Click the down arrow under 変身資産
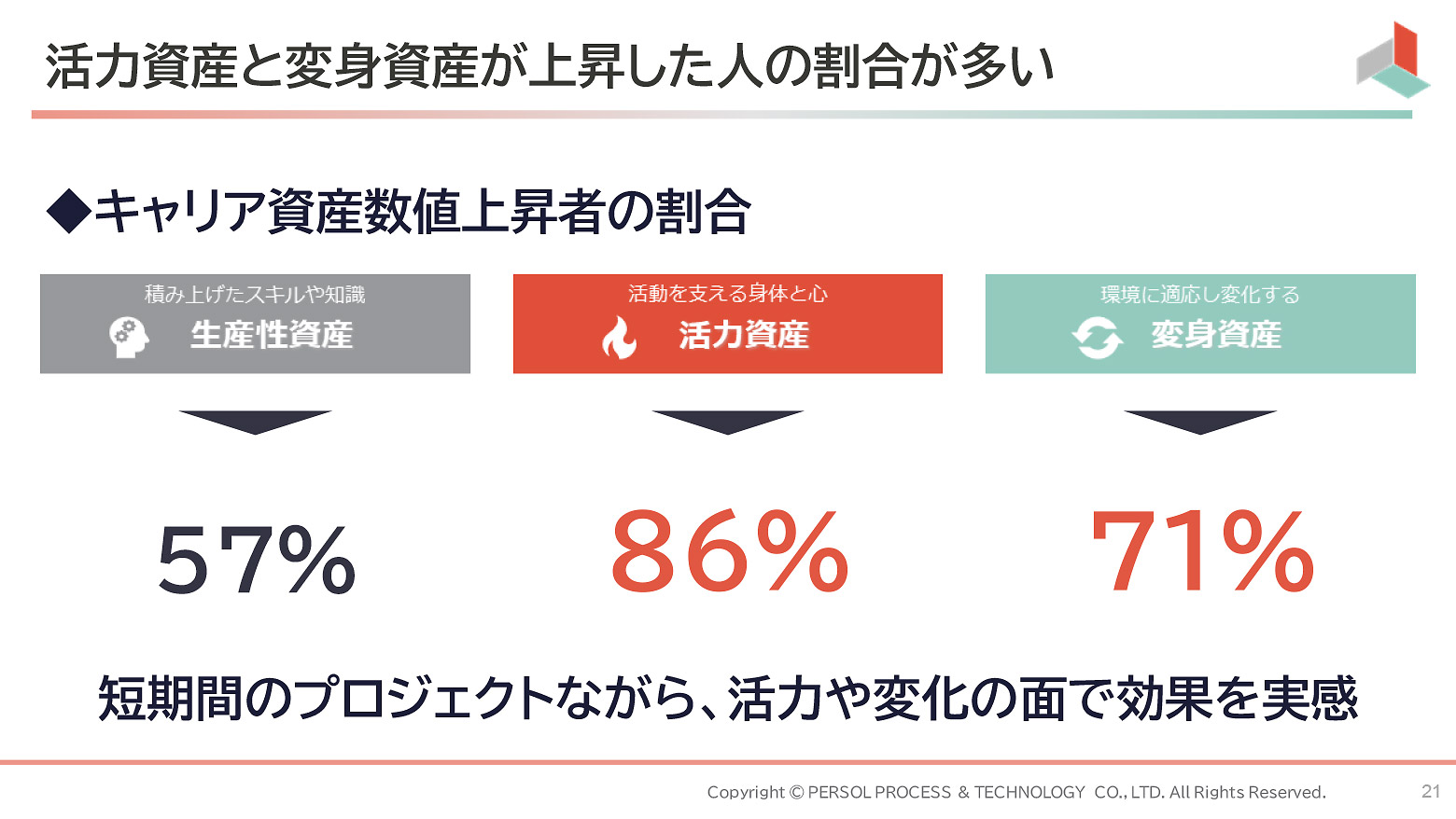Viewport: 1456px width, 819px height. point(1199,422)
